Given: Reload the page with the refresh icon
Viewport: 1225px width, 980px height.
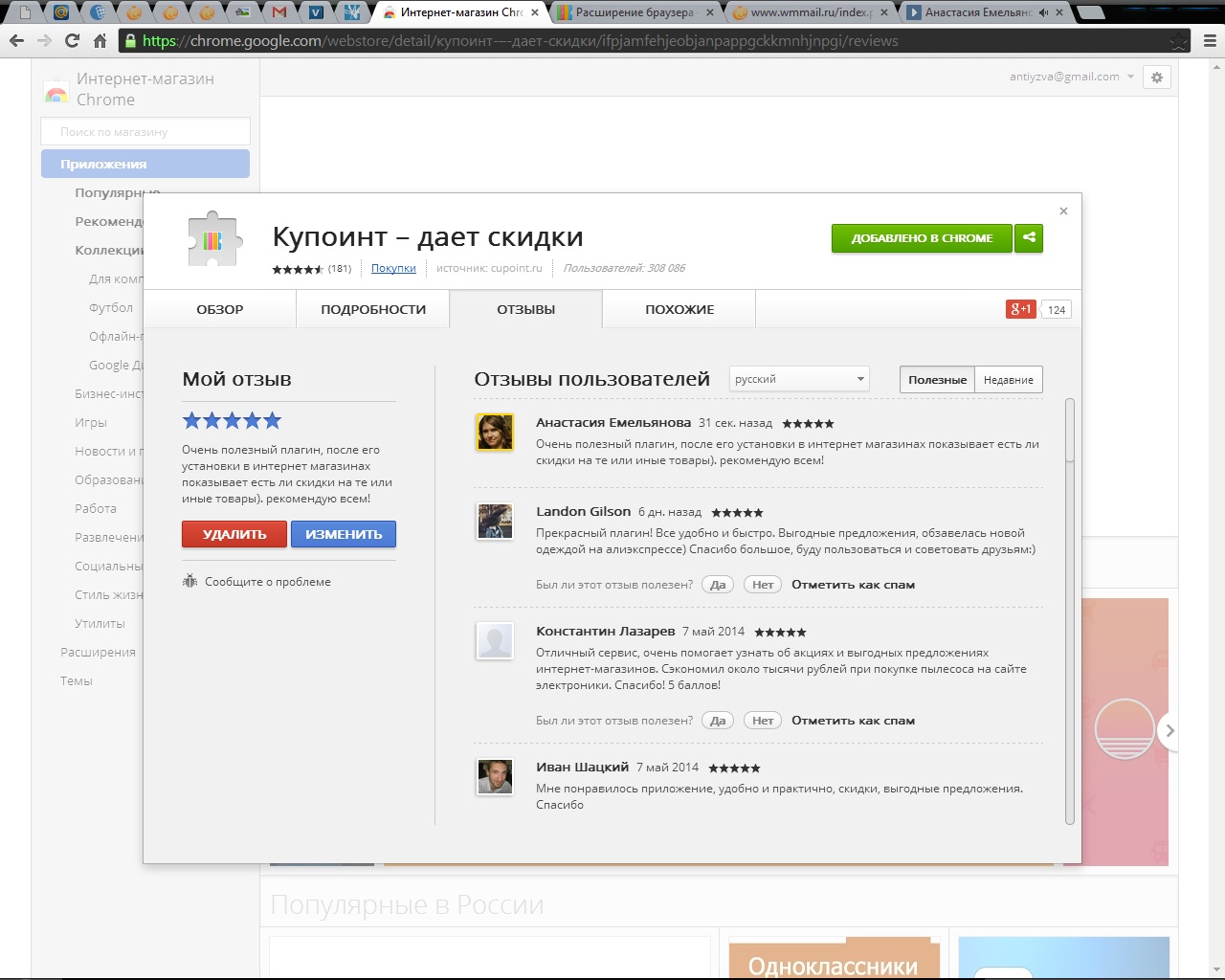Looking at the screenshot, I should pos(72,41).
